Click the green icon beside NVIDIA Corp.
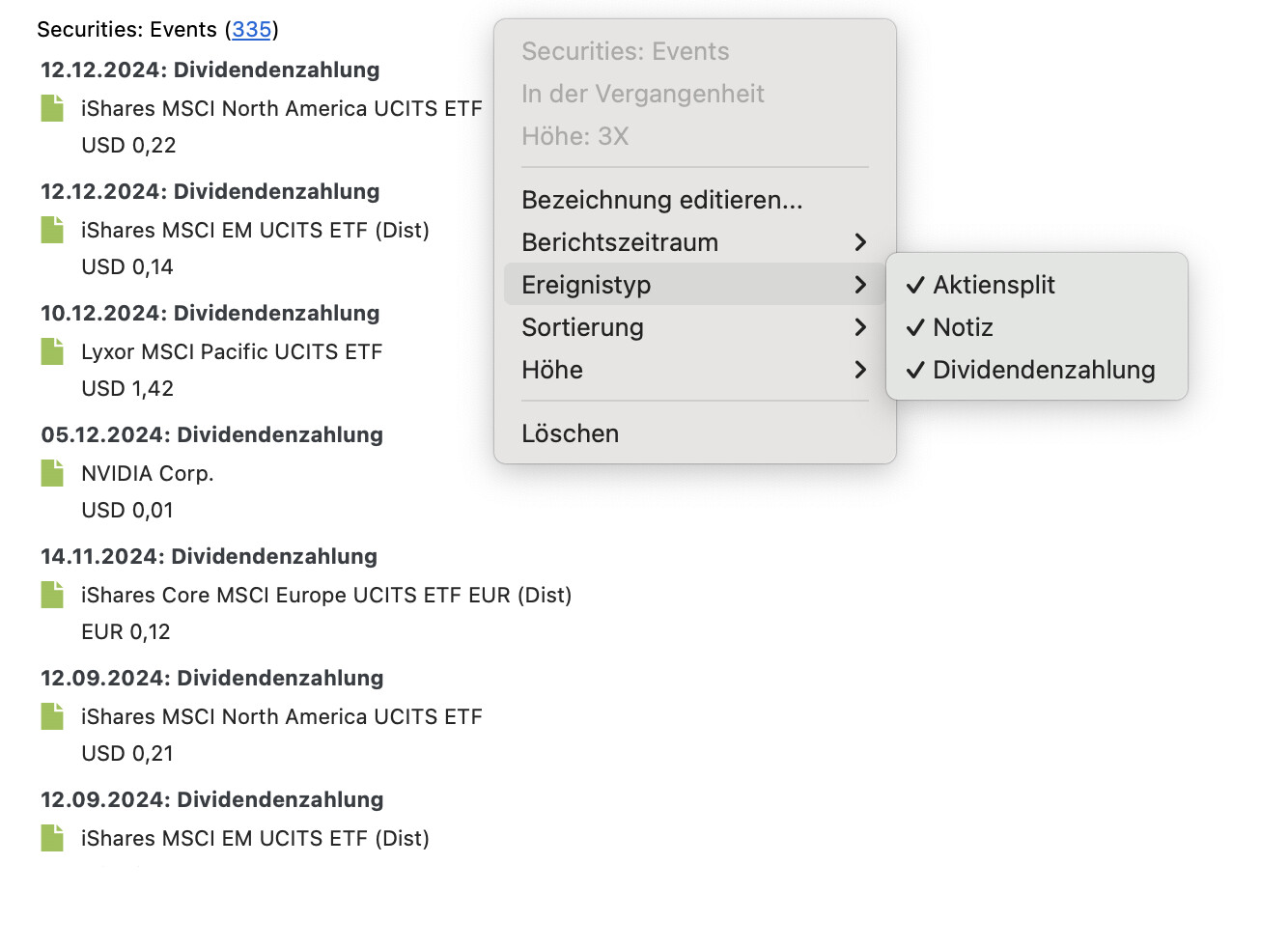Viewport: 1288px width, 948px height. [x=52, y=473]
